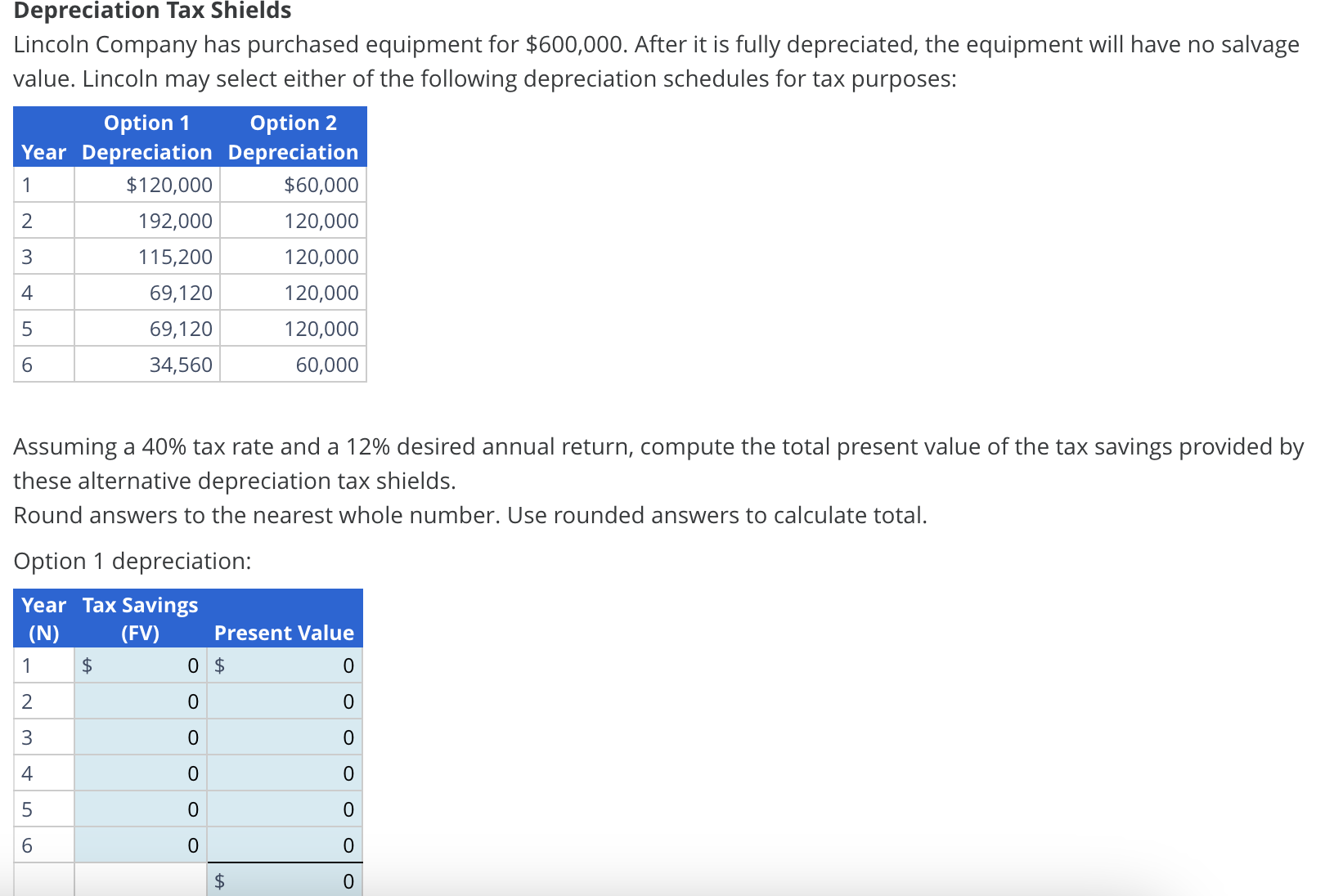This screenshot has width=1343, height=896.
Task: Click the total Present Value field at bottom
Action: tap(286, 880)
